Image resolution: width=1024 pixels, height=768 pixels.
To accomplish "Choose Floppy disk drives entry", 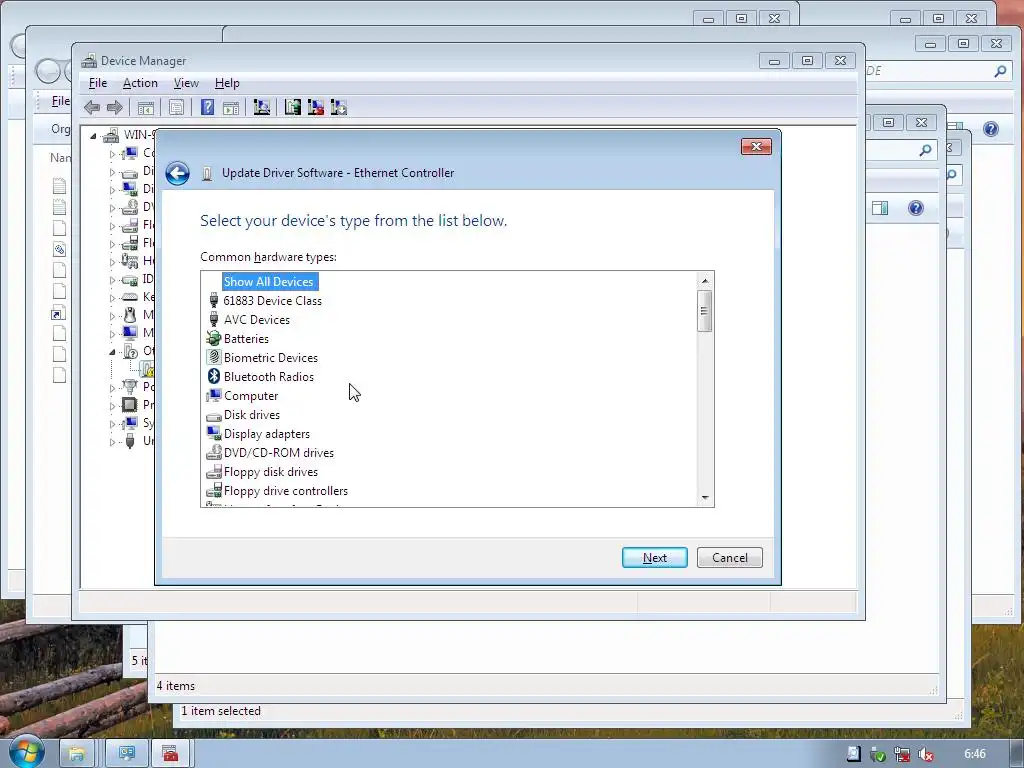I will [270, 472].
